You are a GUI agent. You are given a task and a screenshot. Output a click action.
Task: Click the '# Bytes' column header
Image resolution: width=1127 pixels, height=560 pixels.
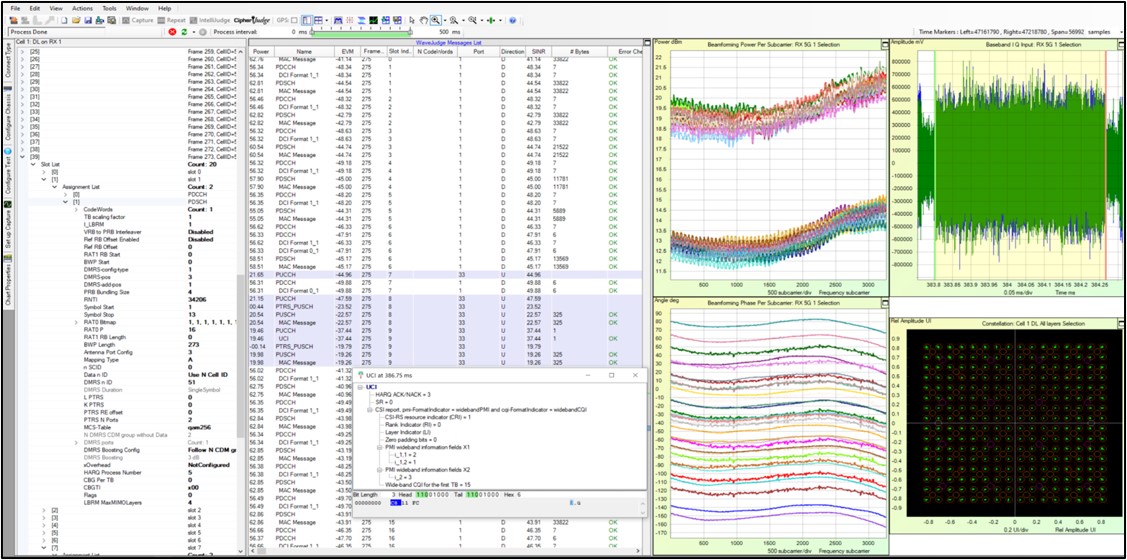point(579,52)
